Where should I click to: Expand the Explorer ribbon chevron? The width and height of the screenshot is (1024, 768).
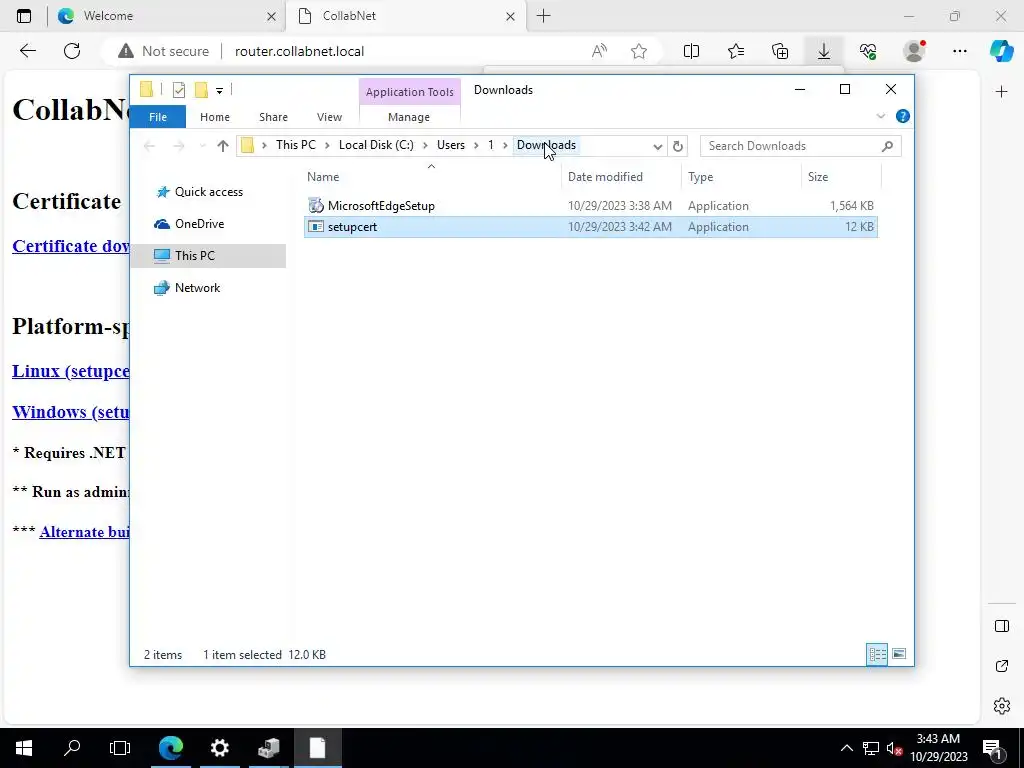point(880,116)
